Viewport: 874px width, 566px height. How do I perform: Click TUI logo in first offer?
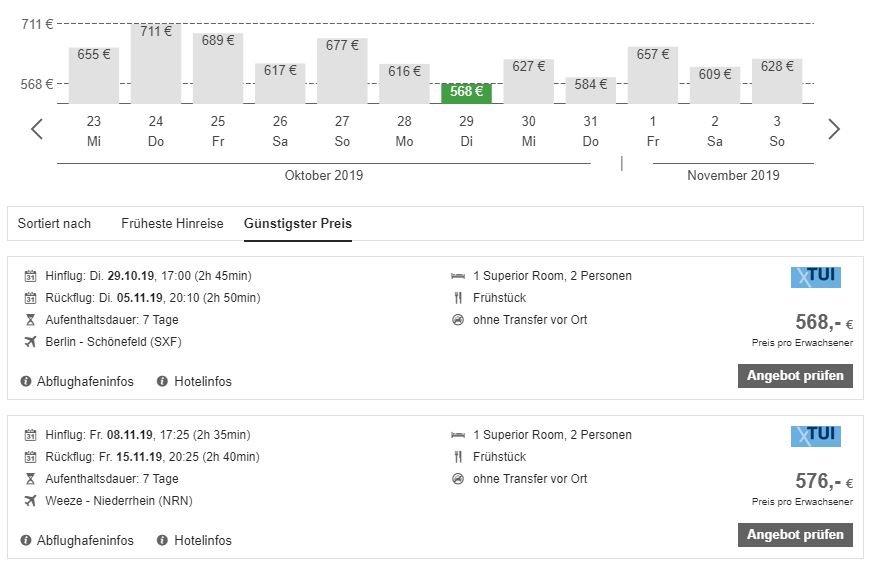point(815,277)
